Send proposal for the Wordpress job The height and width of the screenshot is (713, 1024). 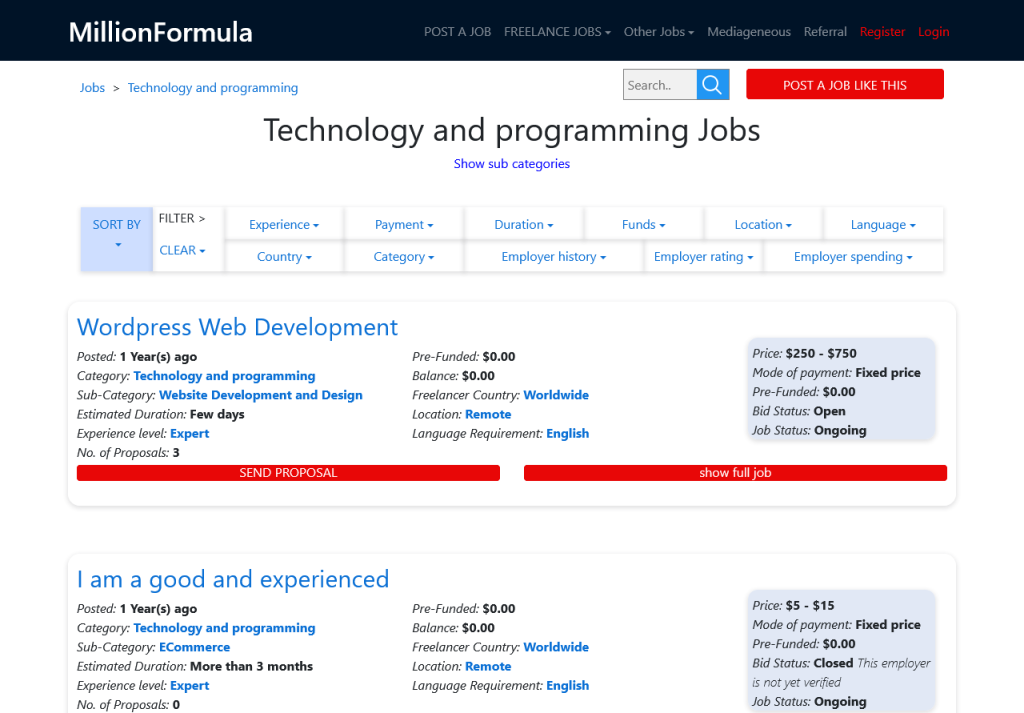287,472
